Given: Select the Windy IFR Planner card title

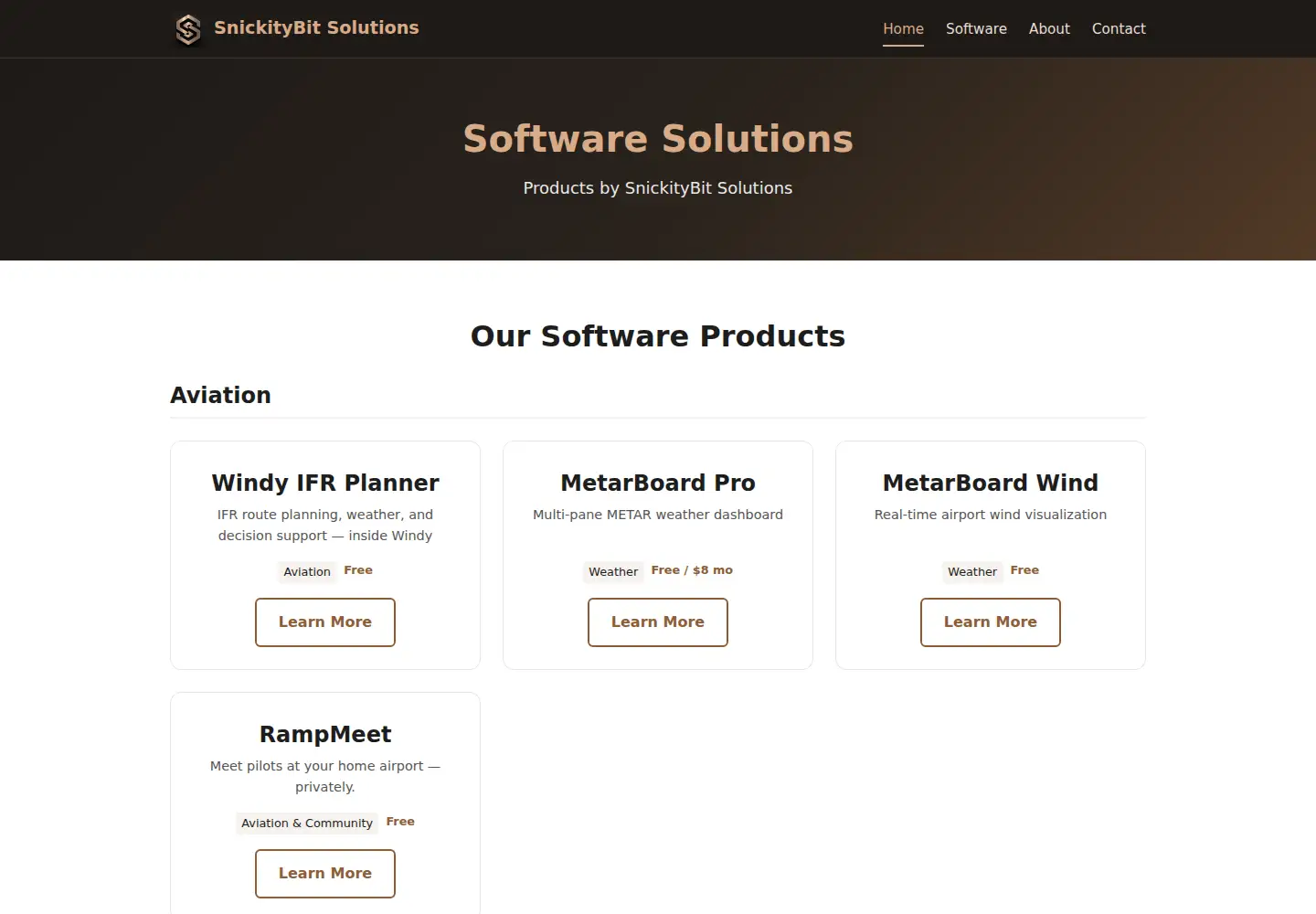Looking at the screenshot, I should (325, 483).
